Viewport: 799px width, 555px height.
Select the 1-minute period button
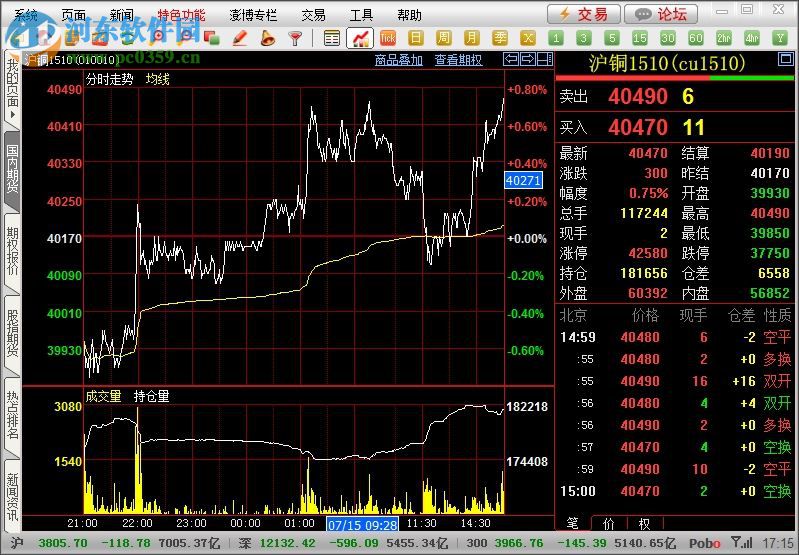(556, 38)
